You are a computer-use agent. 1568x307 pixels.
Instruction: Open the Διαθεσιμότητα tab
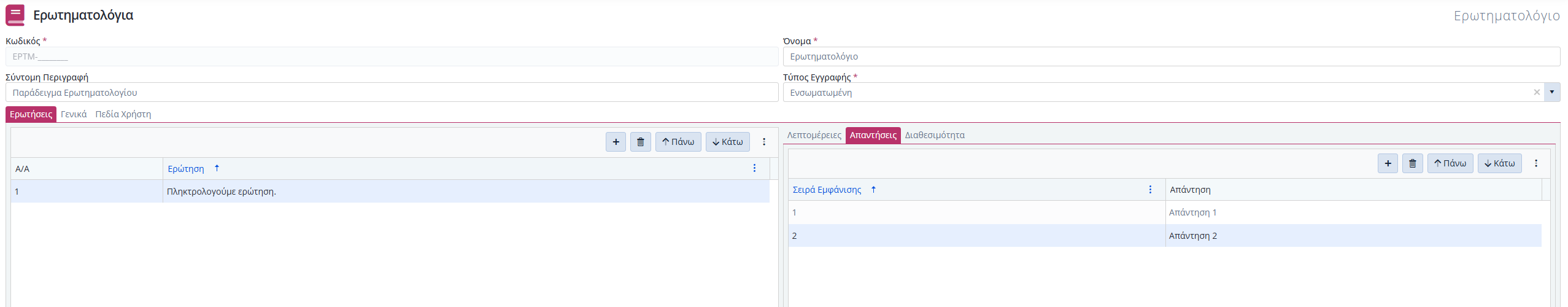(x=934, y=135)
